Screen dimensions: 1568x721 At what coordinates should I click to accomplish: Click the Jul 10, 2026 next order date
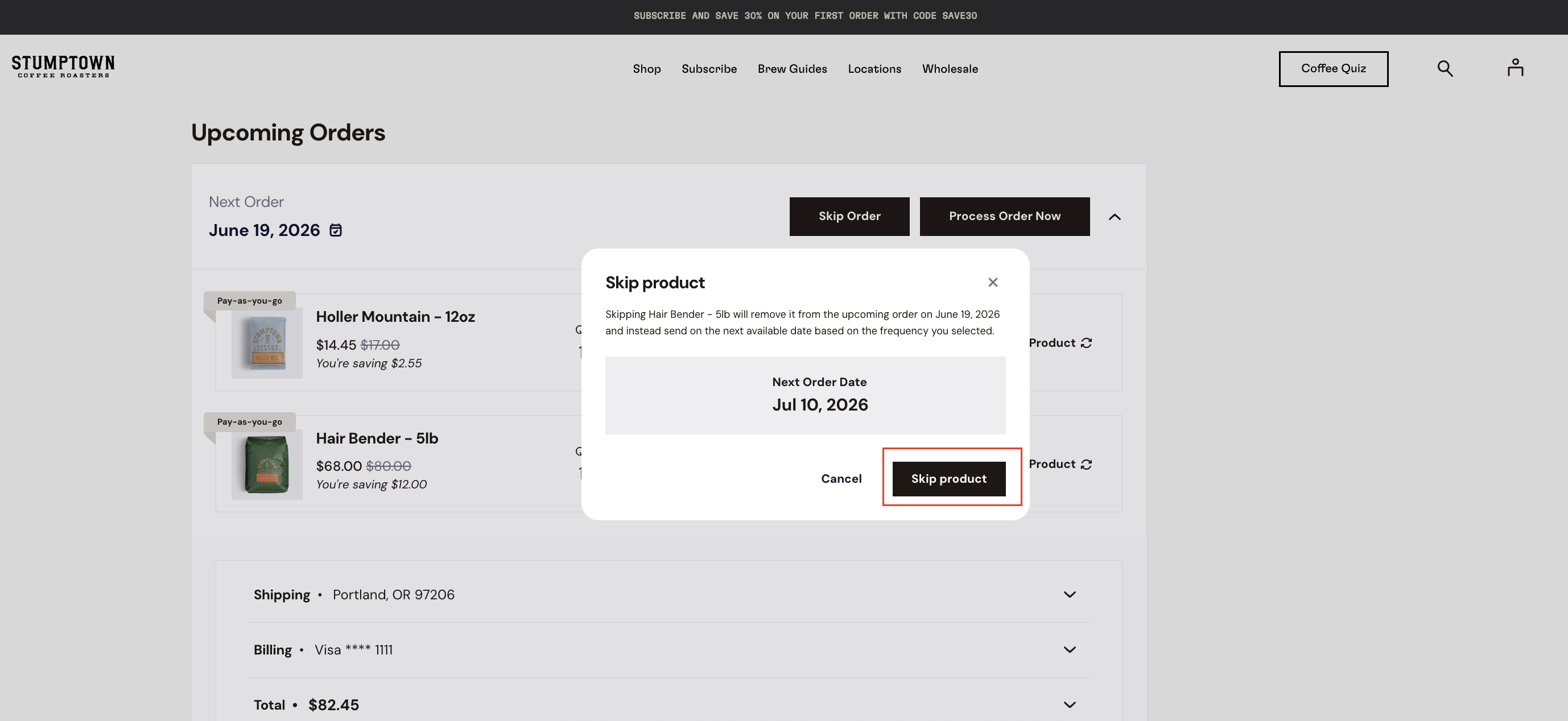coord(820,405)
